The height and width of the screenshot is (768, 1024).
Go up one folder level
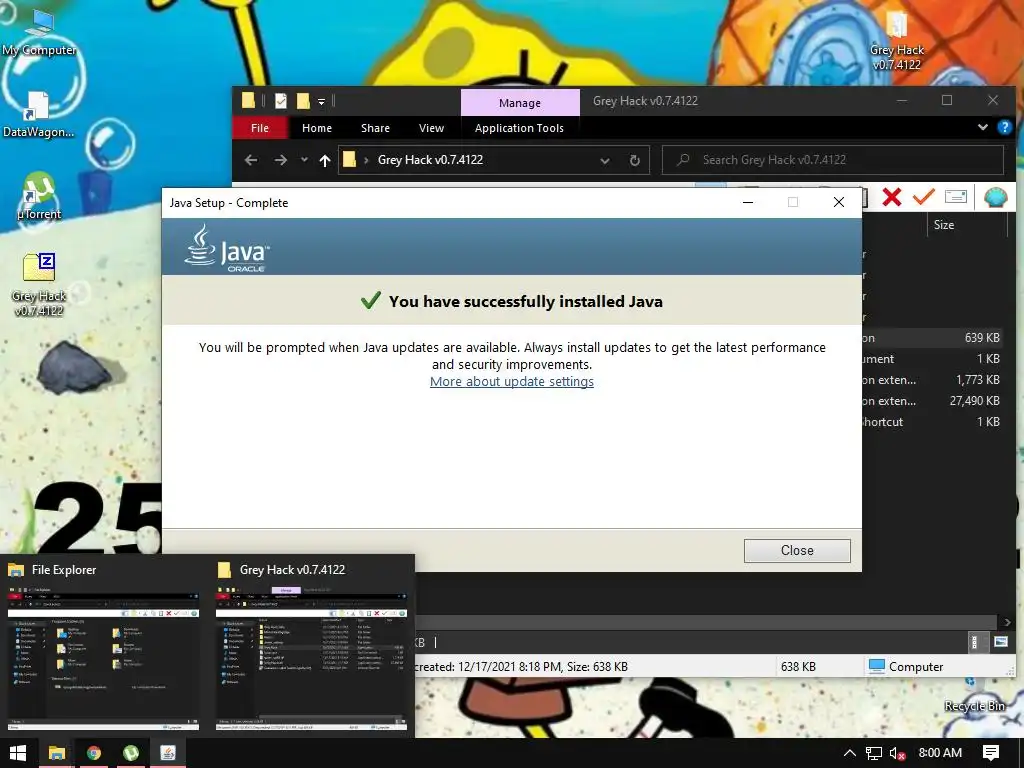(325, 160)
